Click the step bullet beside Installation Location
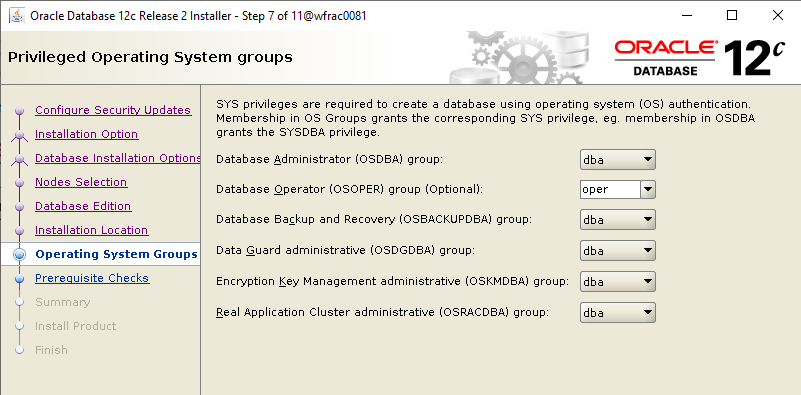The image size is (801, 395). pyautogui.click(x=20, y=230)
